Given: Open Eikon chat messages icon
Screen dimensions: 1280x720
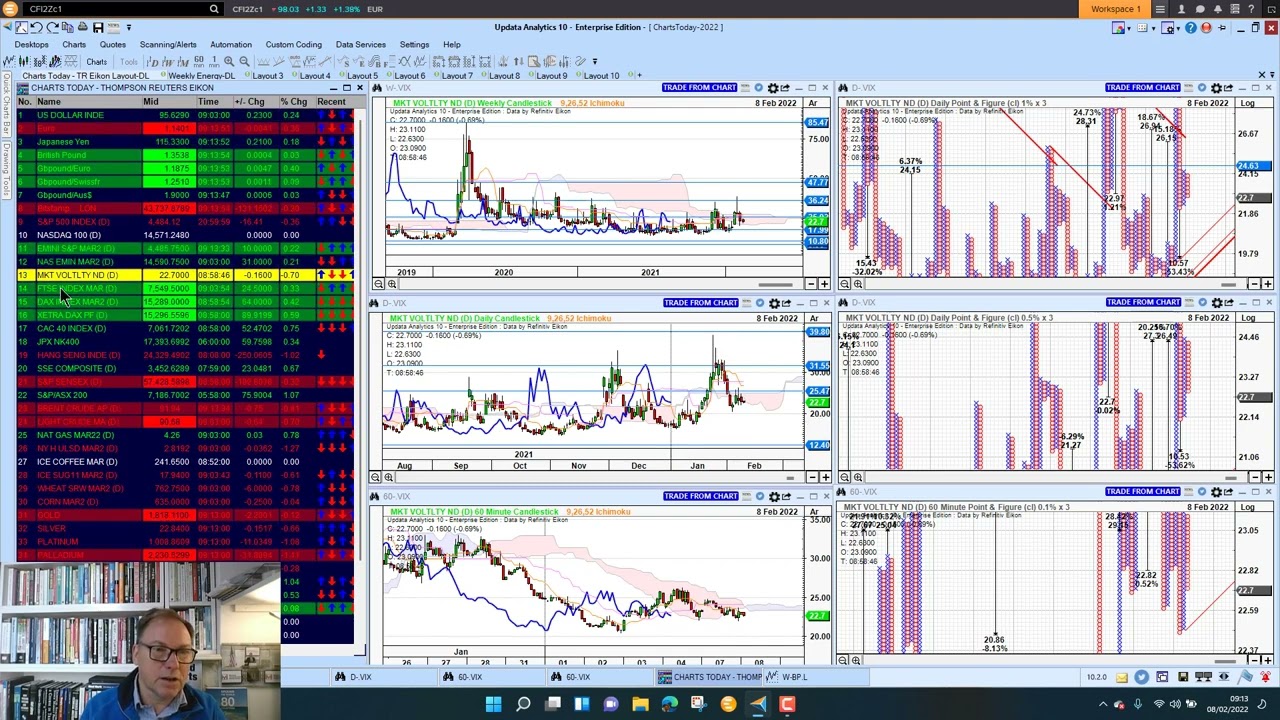Looking at the screenshot, I should pyautogui.click(x=1200, y=9).
